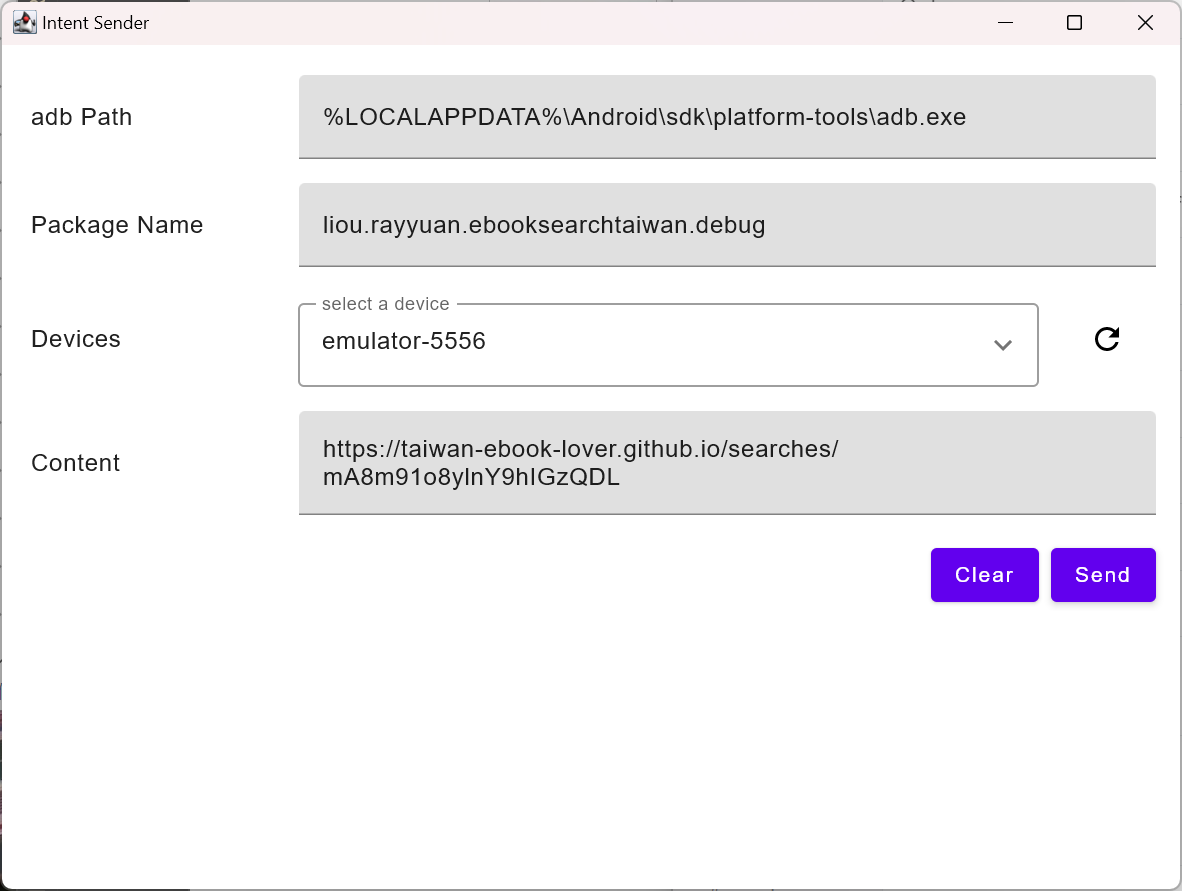Screen dimensions: 1182x891
Task: Click the refresh devices icon
Action: coord(1107,339)
